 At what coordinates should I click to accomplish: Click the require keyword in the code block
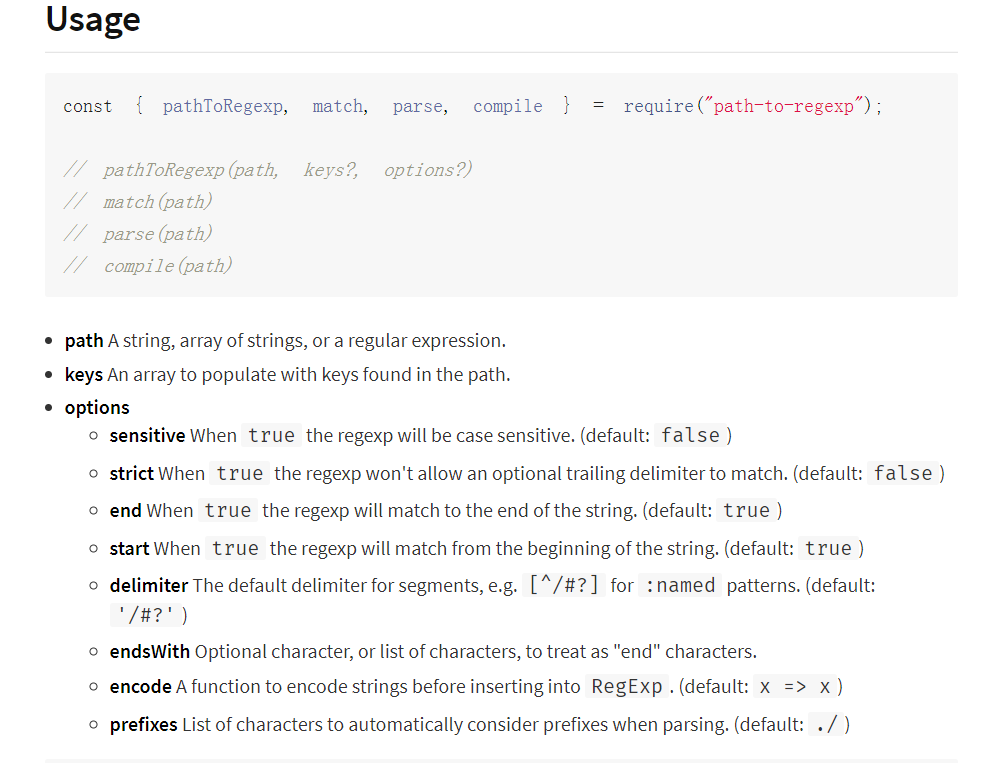click(659, 106)
